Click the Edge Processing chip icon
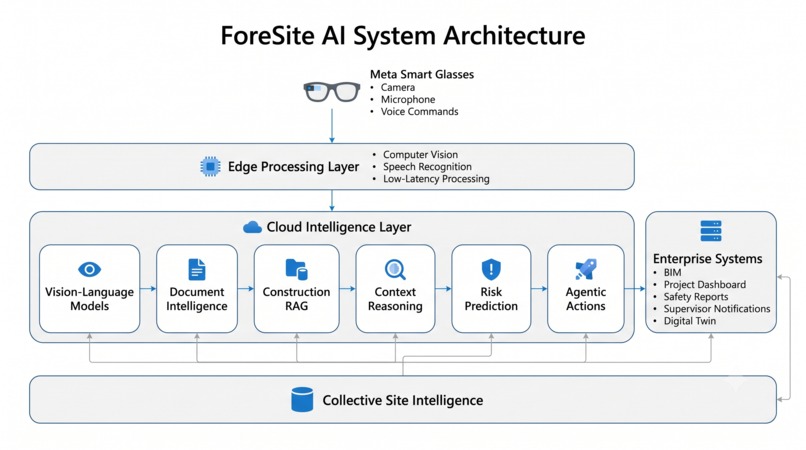The width and height of the screenshot is (806, 450). click(210, 167)
